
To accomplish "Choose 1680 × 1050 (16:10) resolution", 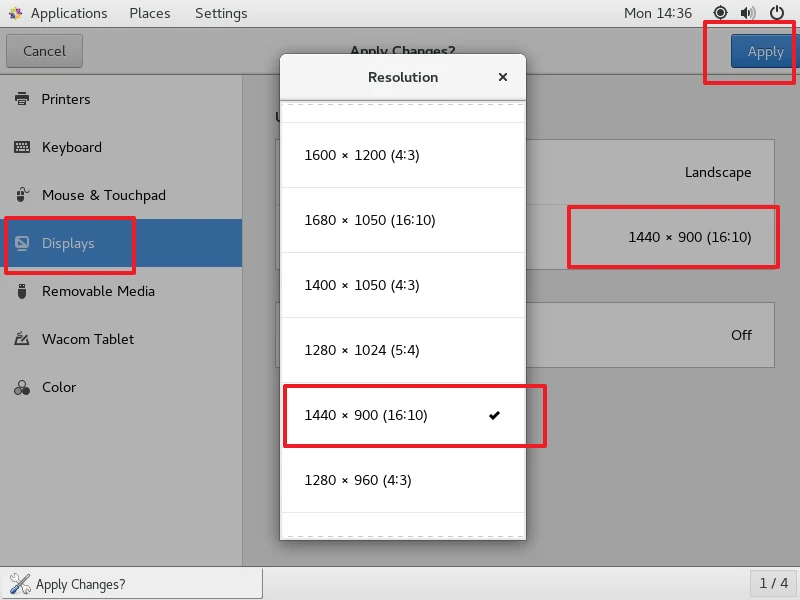I will [x=403, y=220].
